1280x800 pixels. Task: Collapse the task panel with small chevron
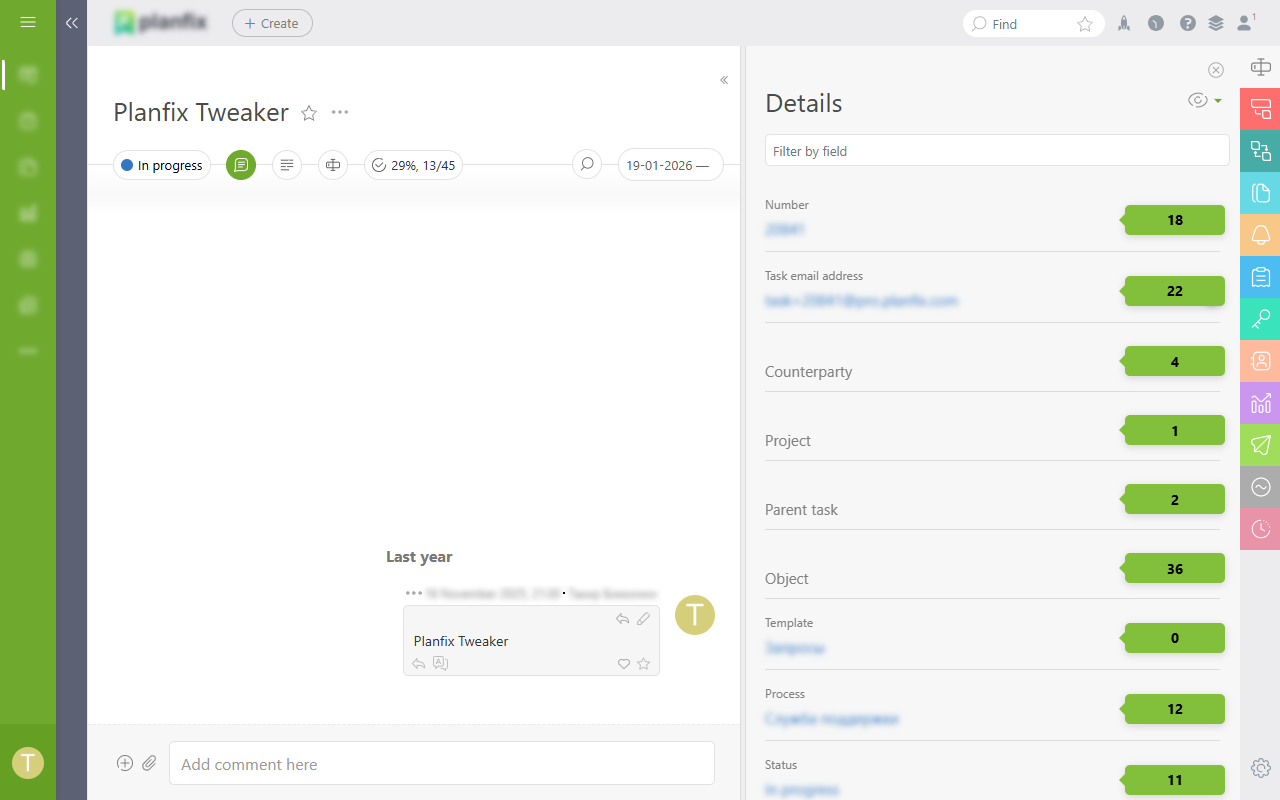point(724,80)
